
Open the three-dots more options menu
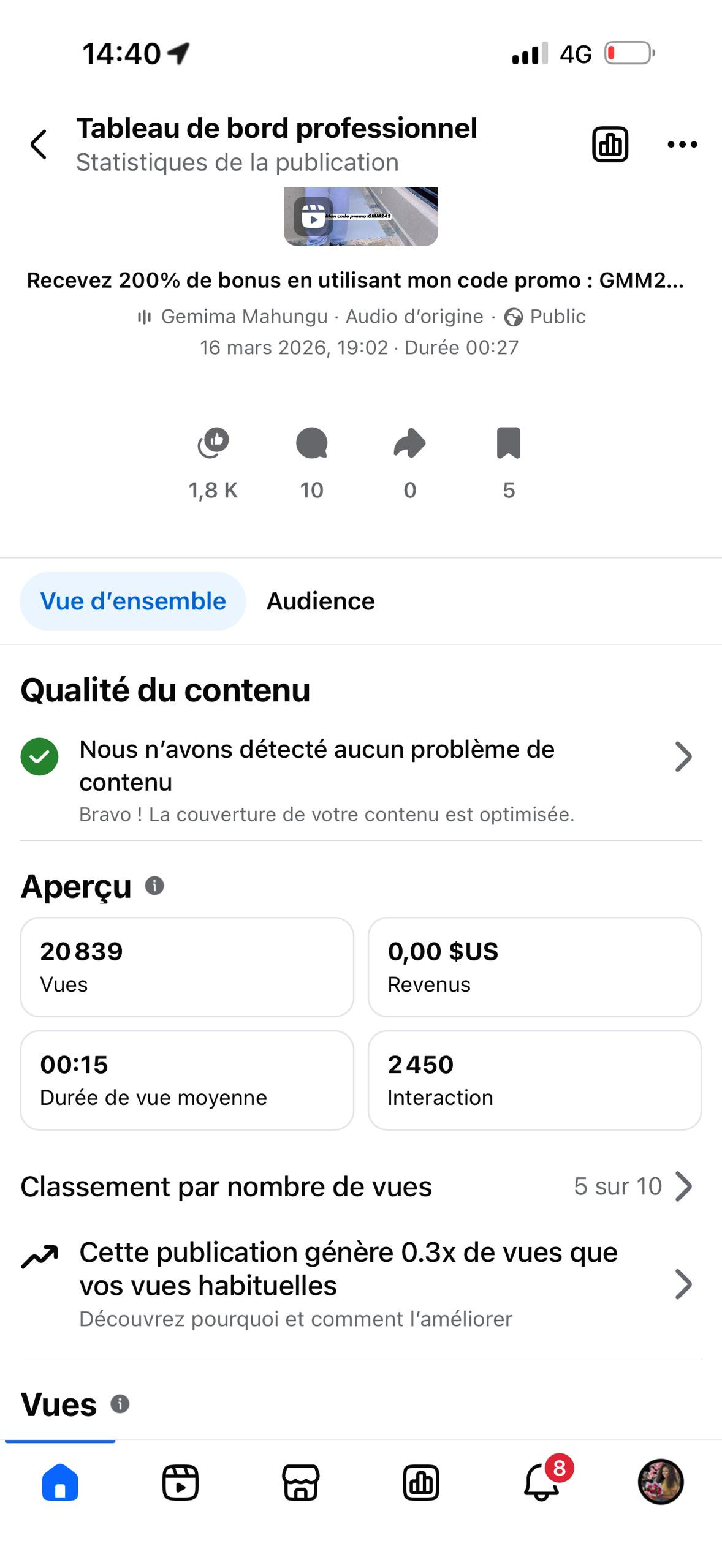click(682, 145)
